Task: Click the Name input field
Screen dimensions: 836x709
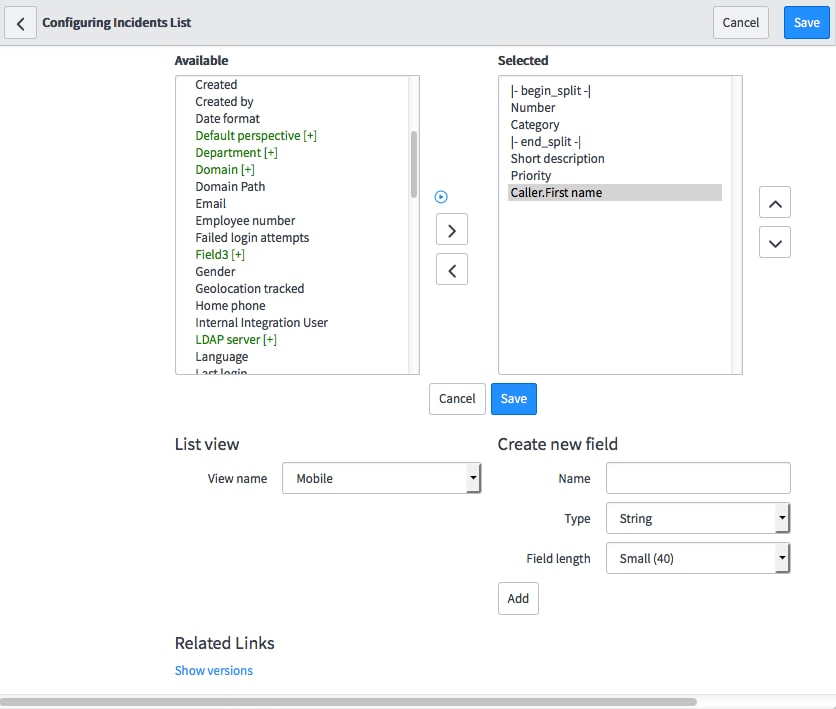Action: tap(697, 478)
